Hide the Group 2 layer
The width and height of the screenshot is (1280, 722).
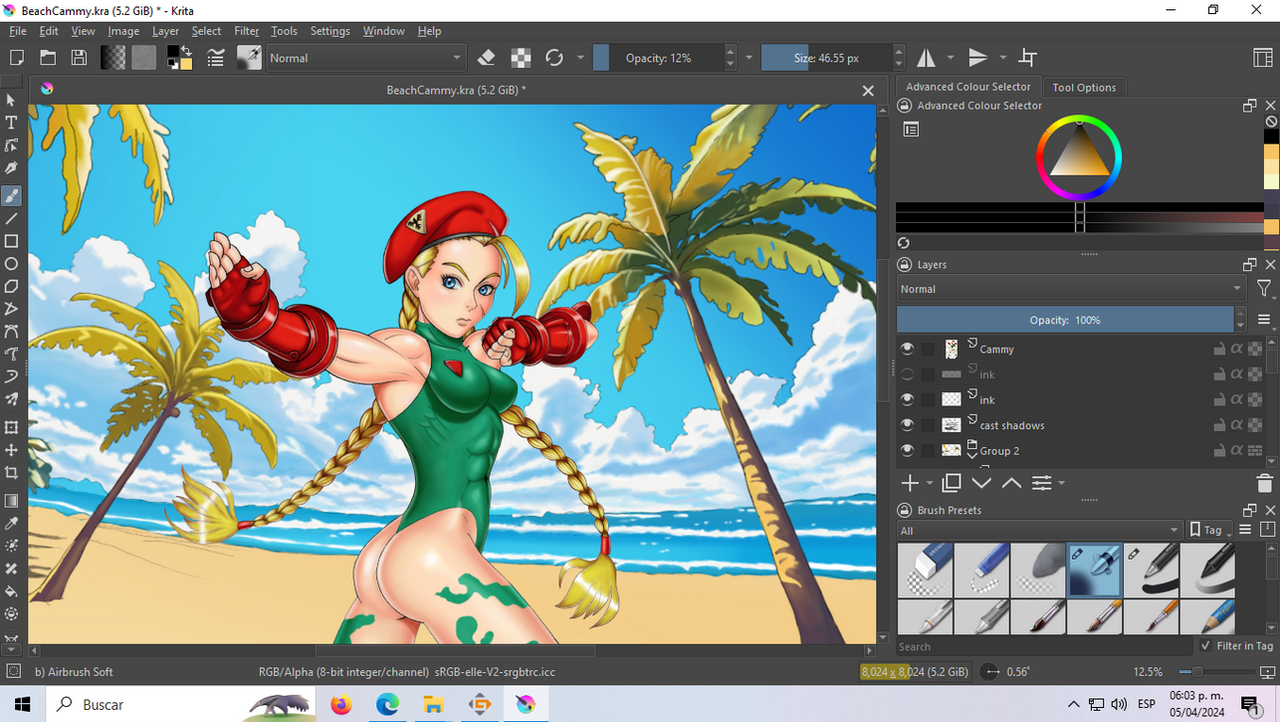click(x=907, y=450)
